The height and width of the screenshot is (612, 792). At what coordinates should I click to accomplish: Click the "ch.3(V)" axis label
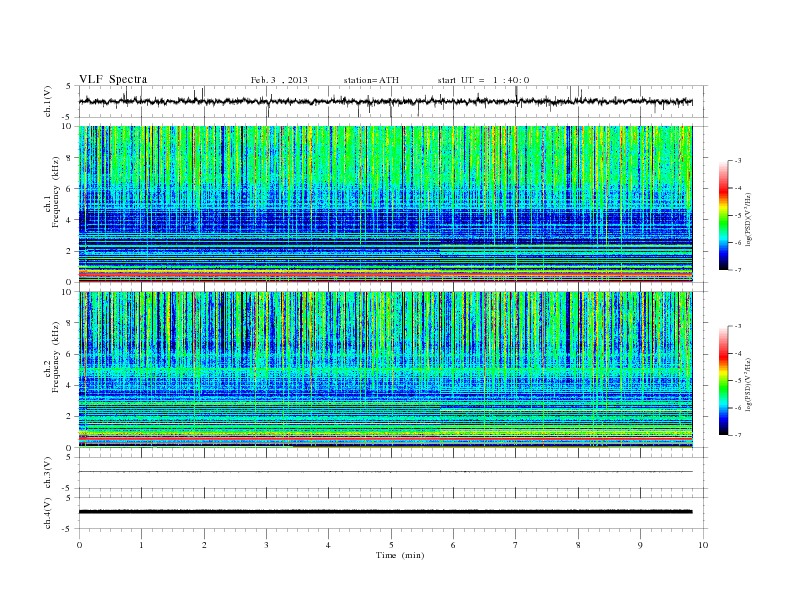(48, 473)
